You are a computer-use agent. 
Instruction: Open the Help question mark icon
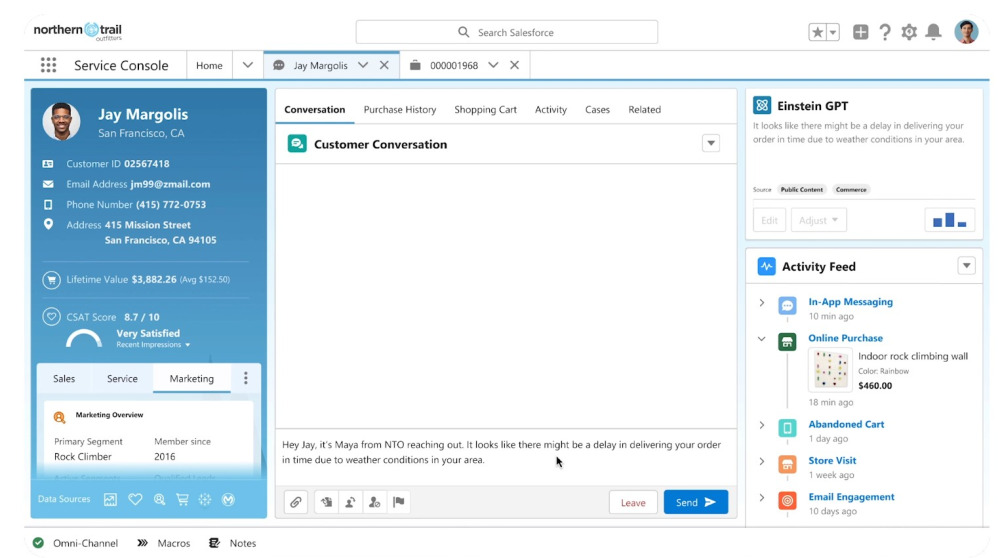point(885,32)
